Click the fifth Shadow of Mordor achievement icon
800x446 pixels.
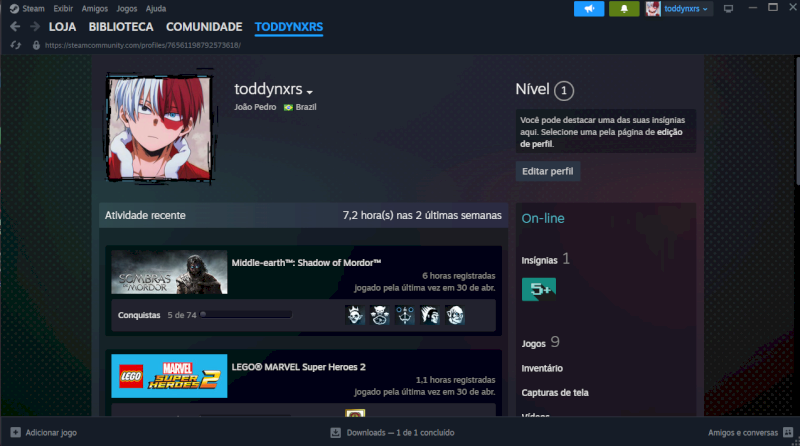(x=455, y=315)
